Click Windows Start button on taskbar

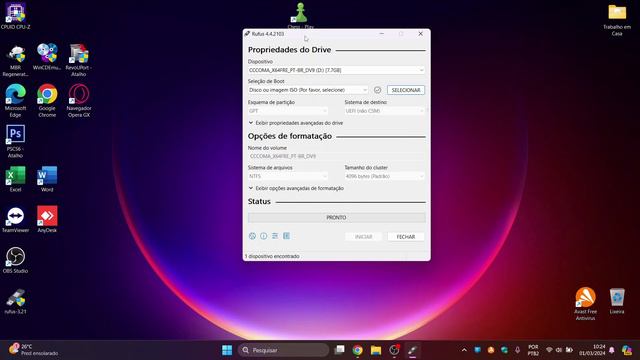[x=227, y=350]
